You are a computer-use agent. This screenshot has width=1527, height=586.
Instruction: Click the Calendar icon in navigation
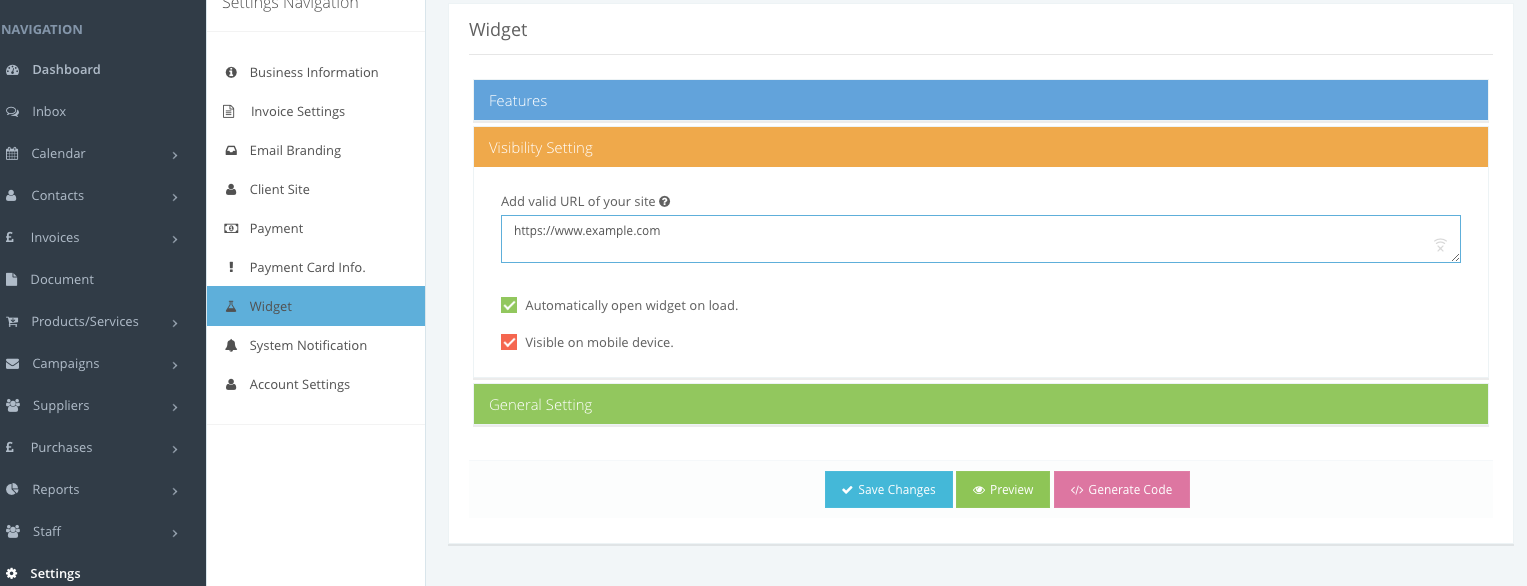[12, 154]
